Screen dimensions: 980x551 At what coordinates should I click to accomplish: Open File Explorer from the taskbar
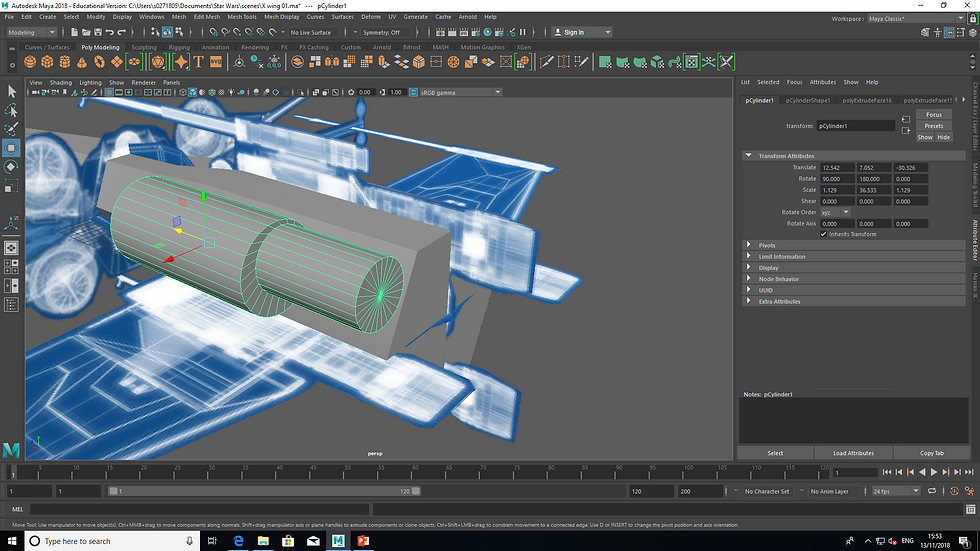coord(263,541)
